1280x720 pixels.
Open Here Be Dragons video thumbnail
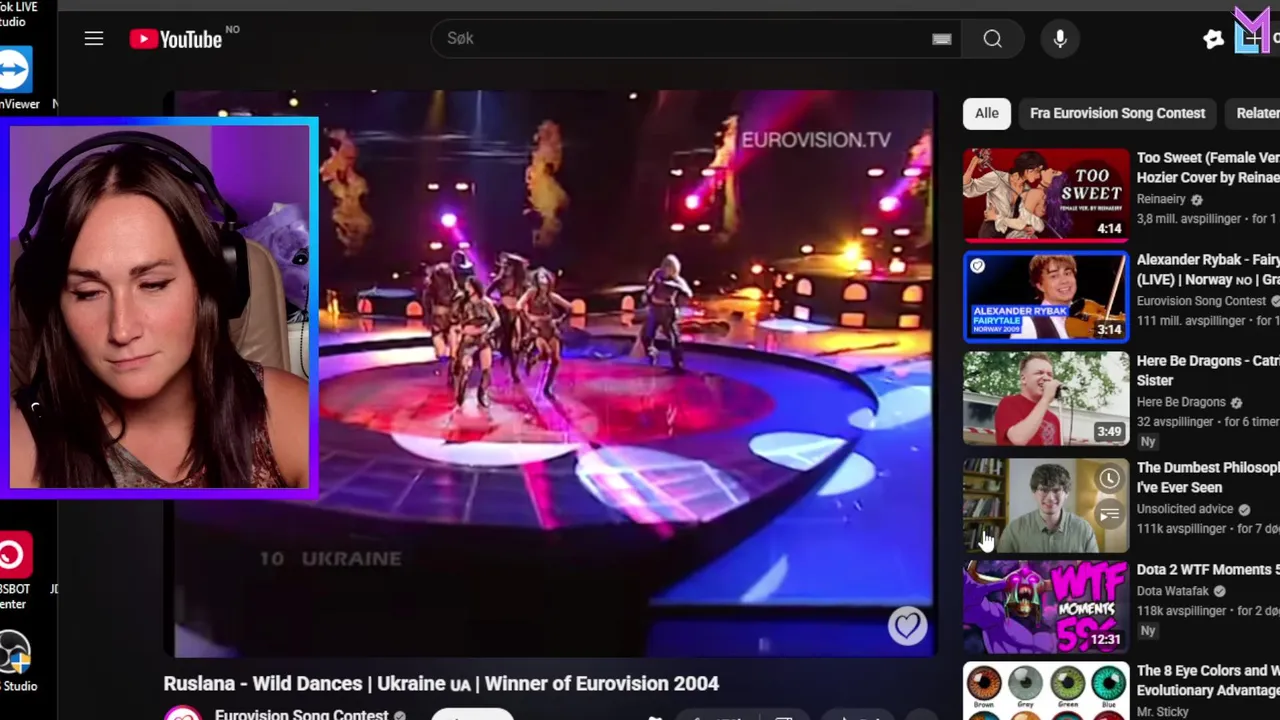[1046, 398]
